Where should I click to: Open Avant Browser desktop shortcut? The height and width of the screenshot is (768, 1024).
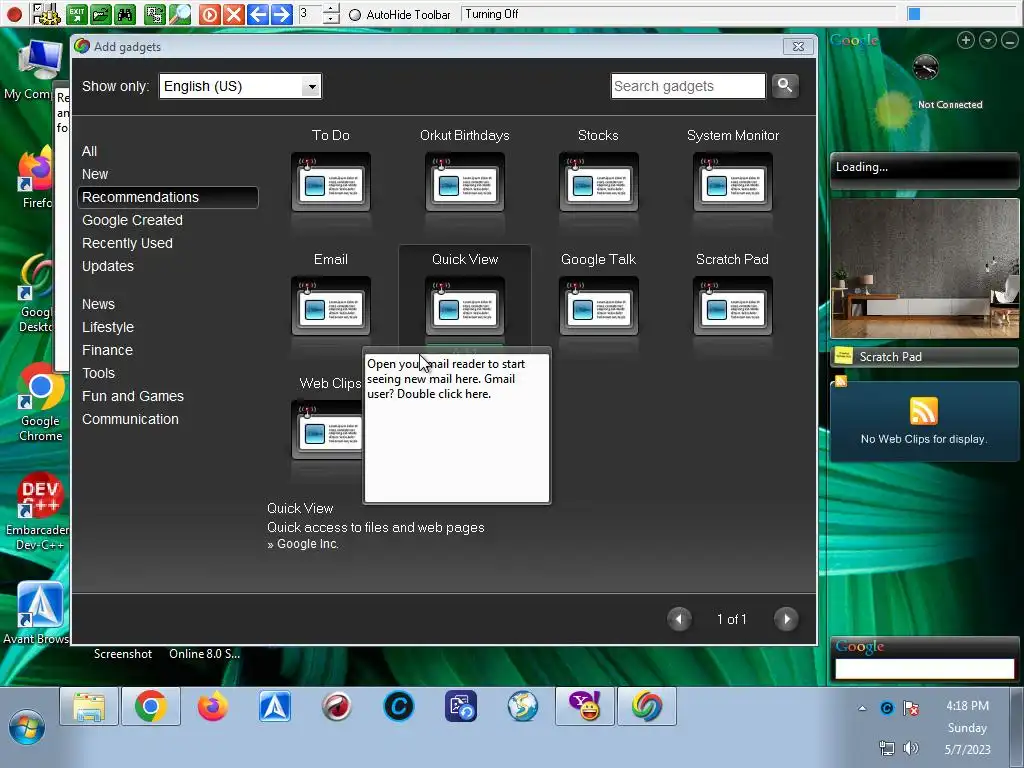tap(38, 613)
